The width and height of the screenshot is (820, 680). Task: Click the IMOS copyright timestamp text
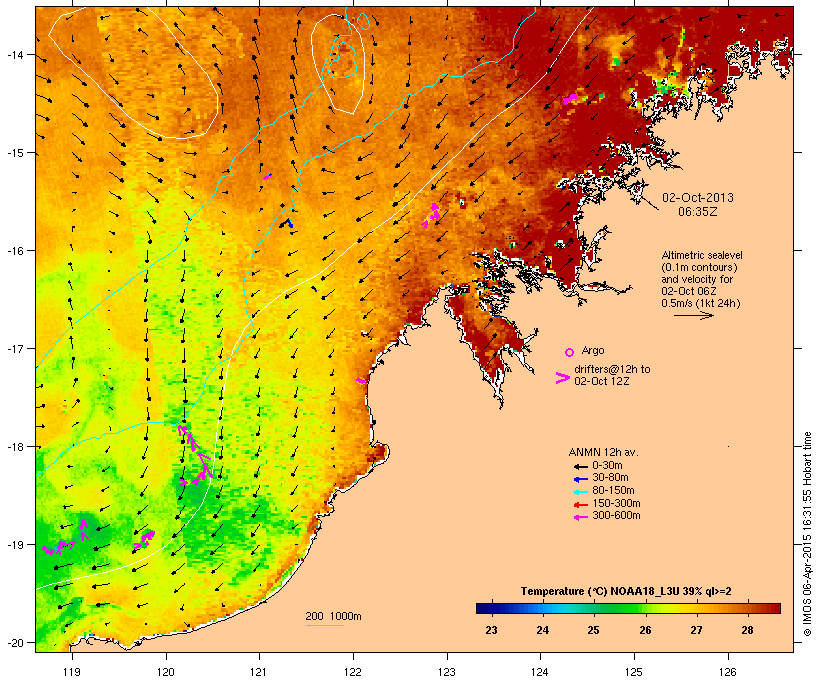808,534
